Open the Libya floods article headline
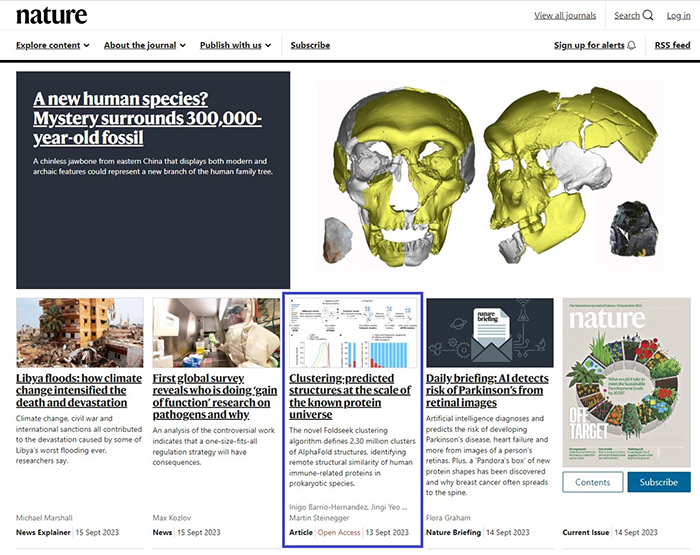Screen dimensions: 700x555 coord(79,390)
